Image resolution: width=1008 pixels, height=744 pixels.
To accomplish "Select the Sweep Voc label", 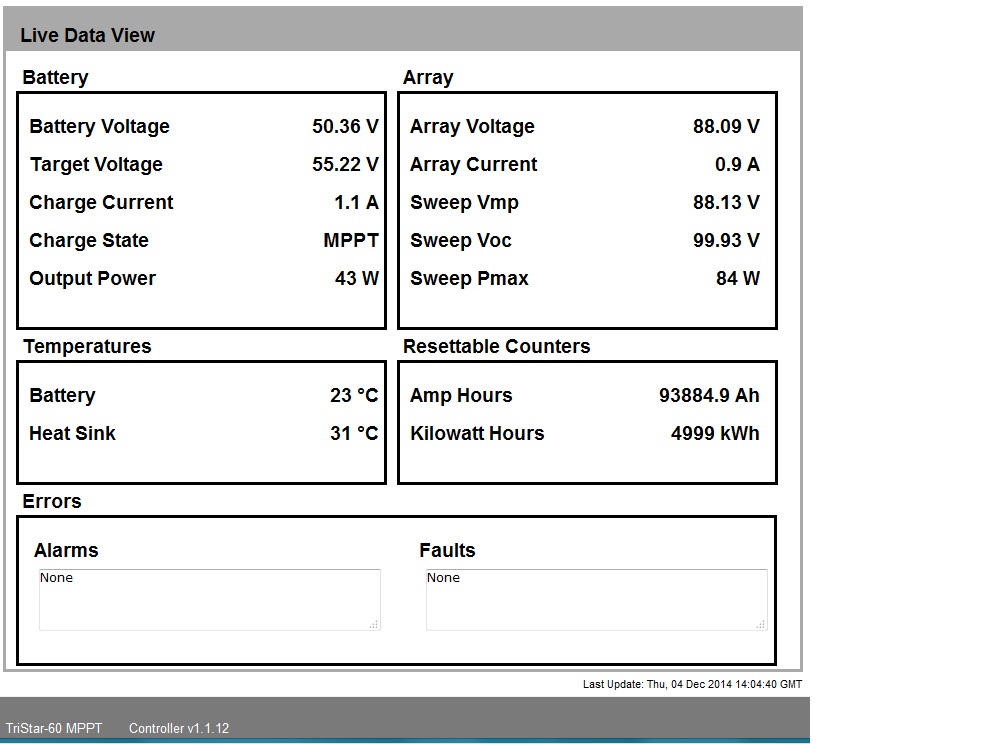I will coord(460,240).
